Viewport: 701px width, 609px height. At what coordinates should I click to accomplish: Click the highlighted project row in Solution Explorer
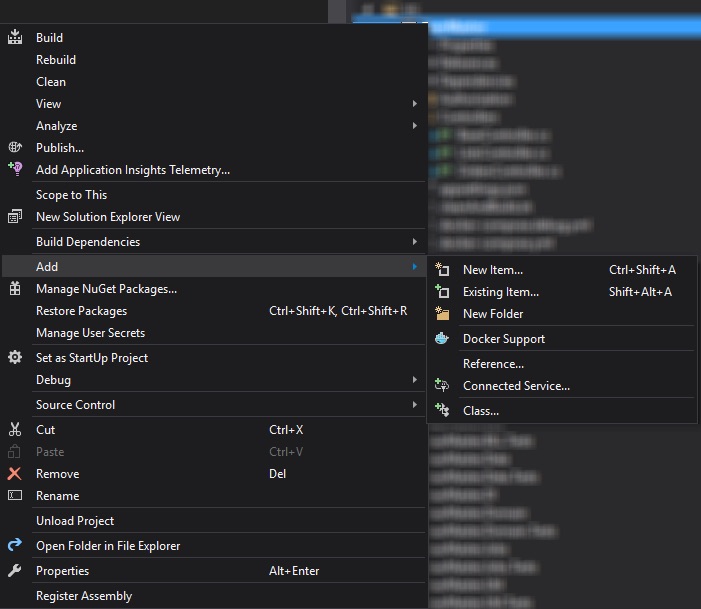564,27
